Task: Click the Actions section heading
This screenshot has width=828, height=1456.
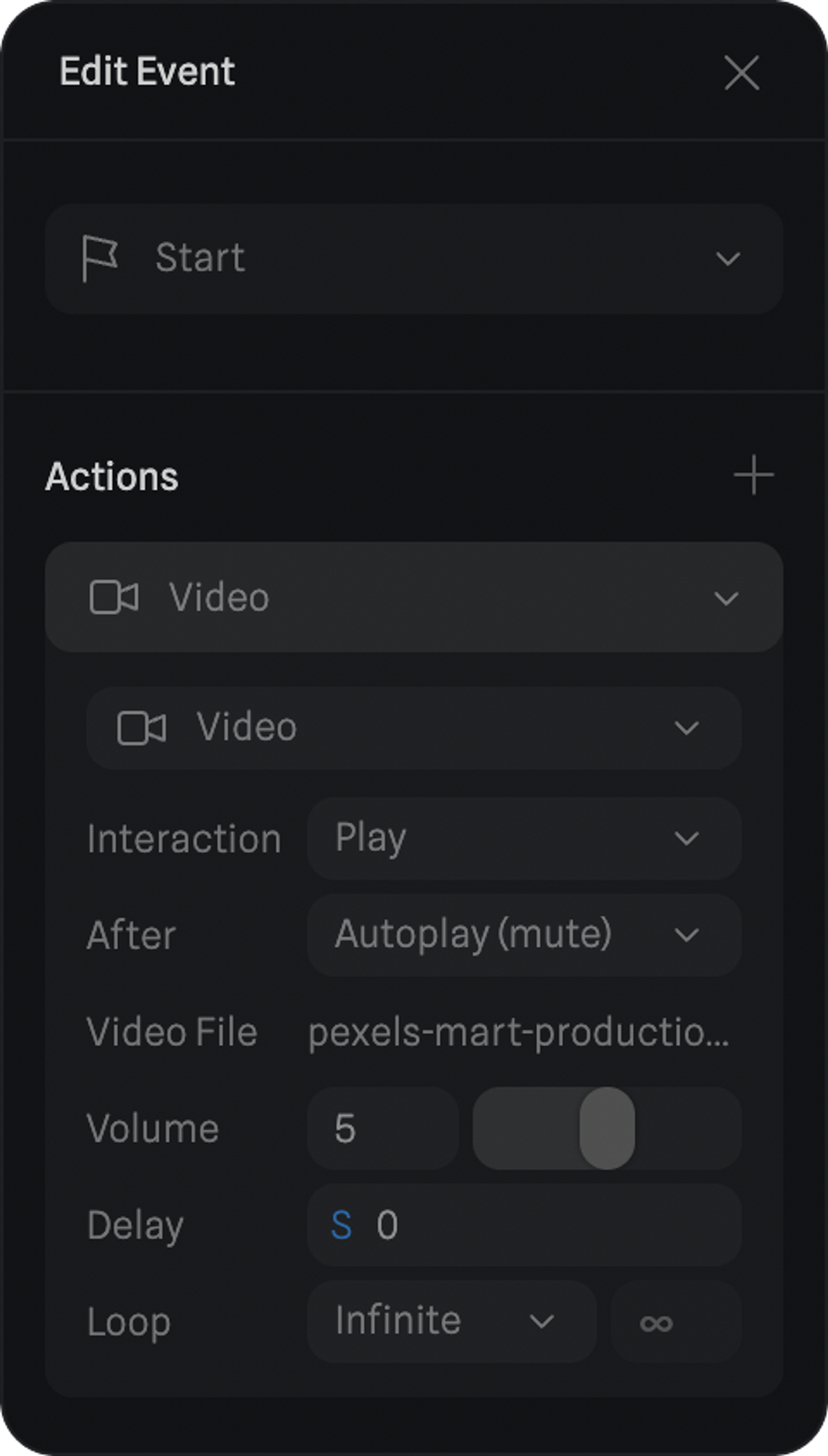Action: [112, 477]
